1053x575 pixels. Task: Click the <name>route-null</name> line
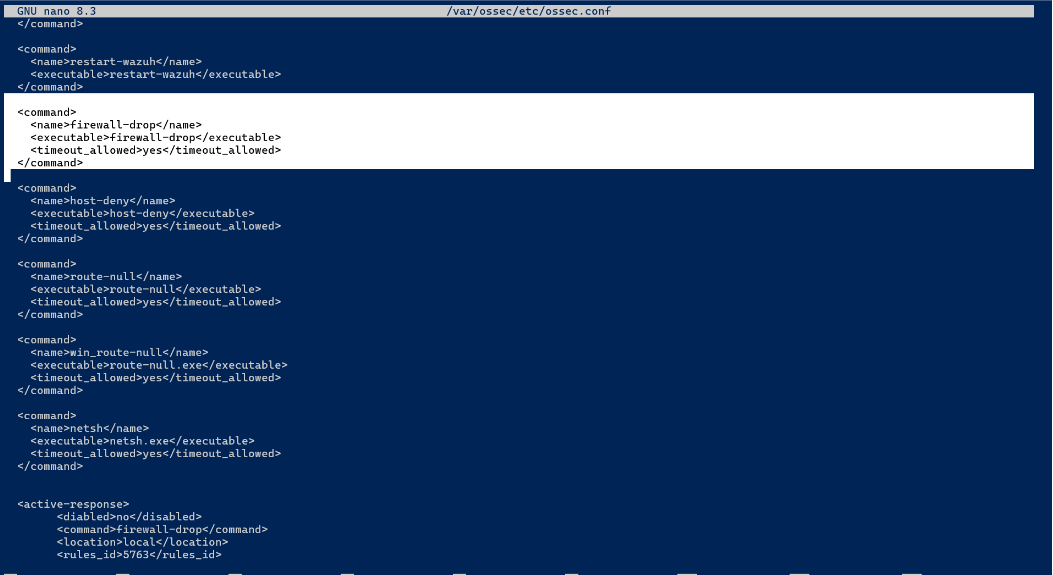(x=106, y=277)
